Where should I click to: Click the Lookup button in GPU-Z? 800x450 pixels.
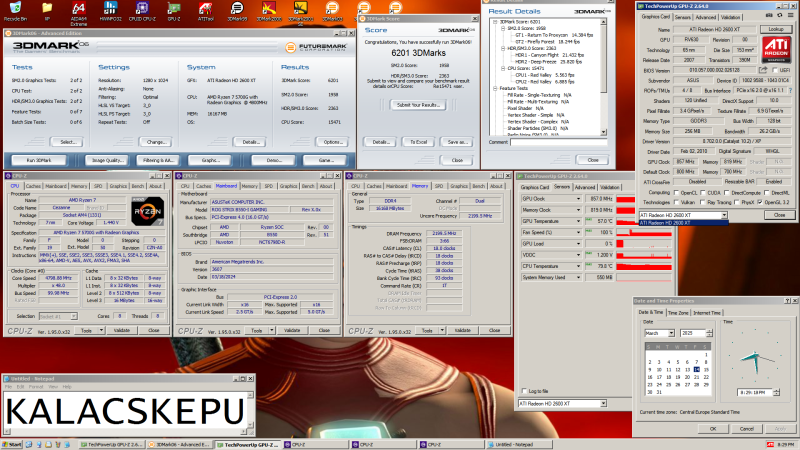coord(776,30)
